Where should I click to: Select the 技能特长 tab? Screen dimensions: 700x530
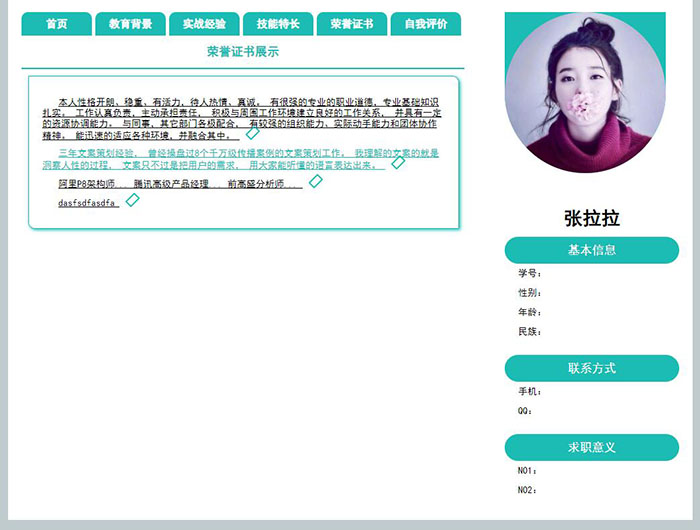278,24
